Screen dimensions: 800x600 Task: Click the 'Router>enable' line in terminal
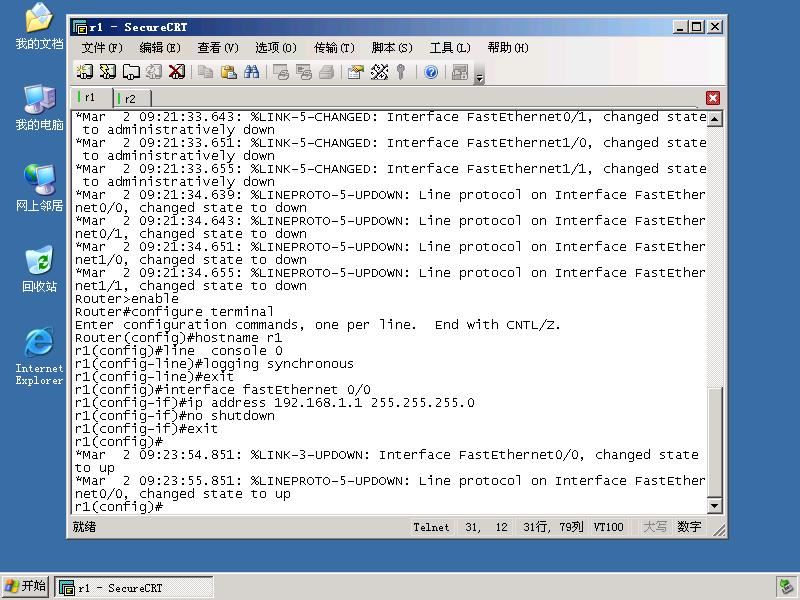click(x=127, y=298)
